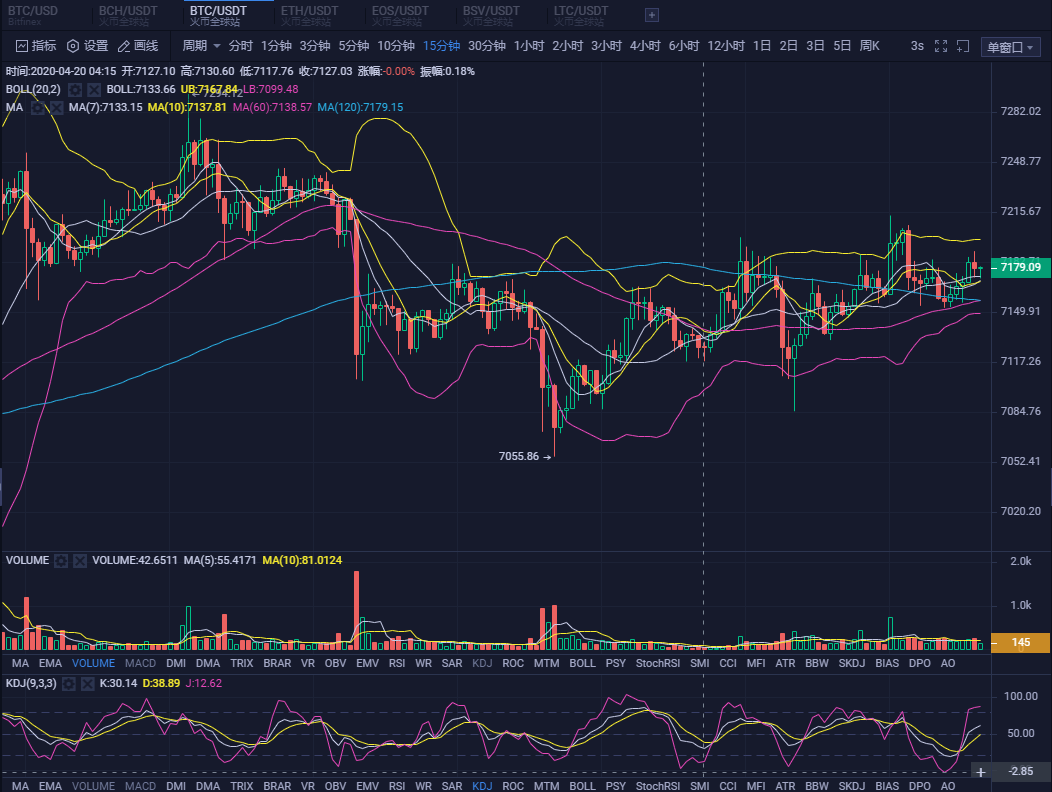Open KDJ(9,3,3) indicator settings gear
The image size is (1052, 792).
(67, 684)
